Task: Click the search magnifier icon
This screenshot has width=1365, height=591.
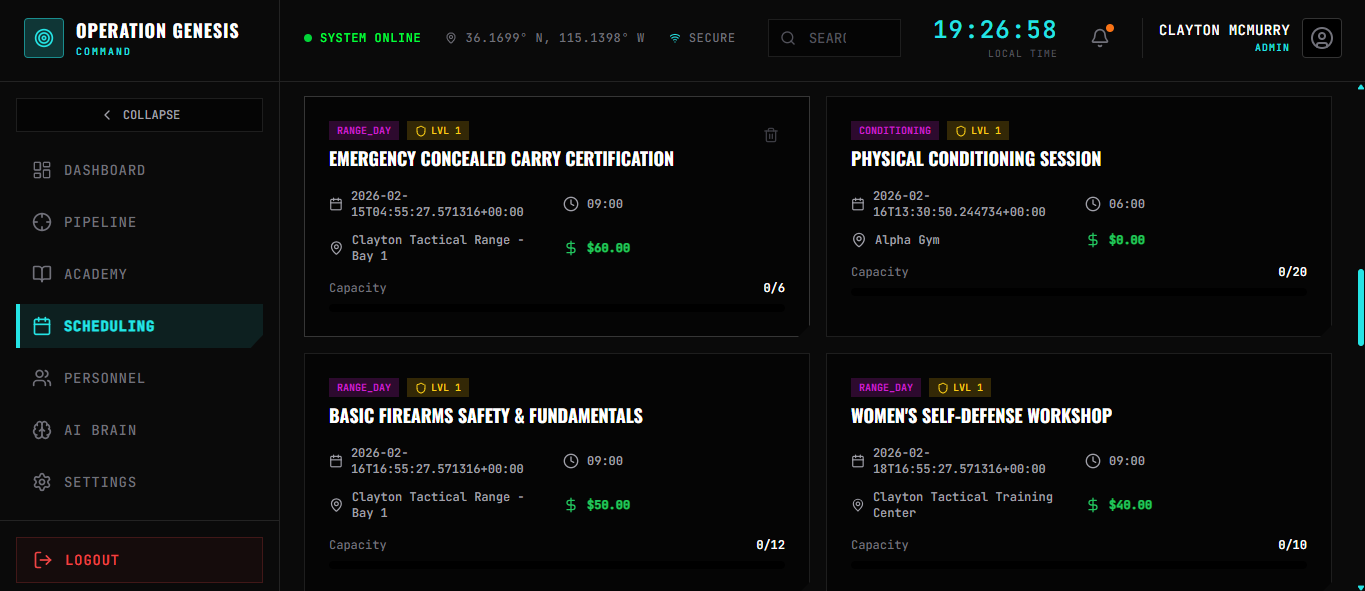Action: [788, 38]
